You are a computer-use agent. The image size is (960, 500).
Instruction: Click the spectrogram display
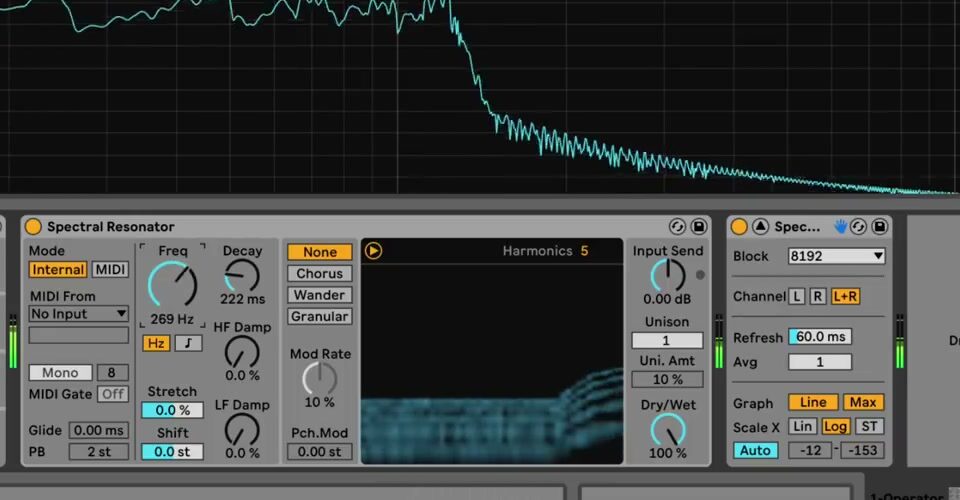(492, 364)
